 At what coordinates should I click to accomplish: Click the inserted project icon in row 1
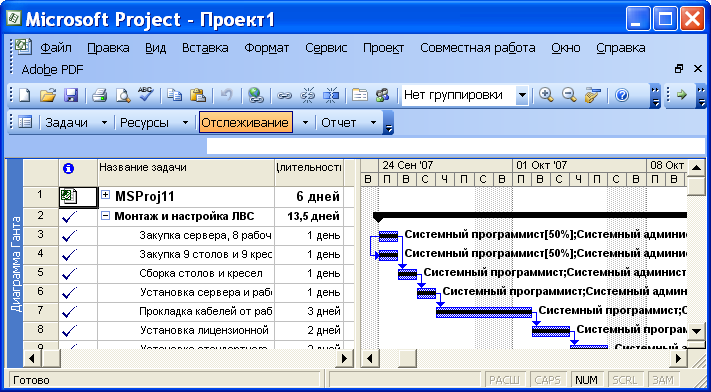point(68,197)
